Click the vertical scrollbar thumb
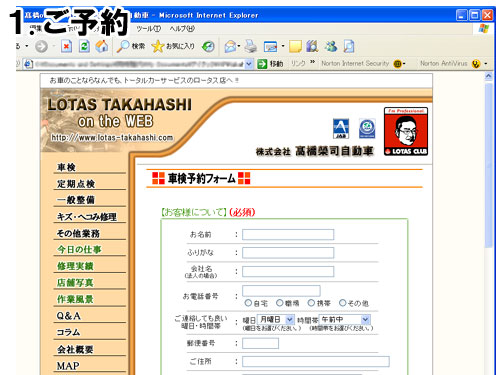500x375 pixels. [489, 165]
